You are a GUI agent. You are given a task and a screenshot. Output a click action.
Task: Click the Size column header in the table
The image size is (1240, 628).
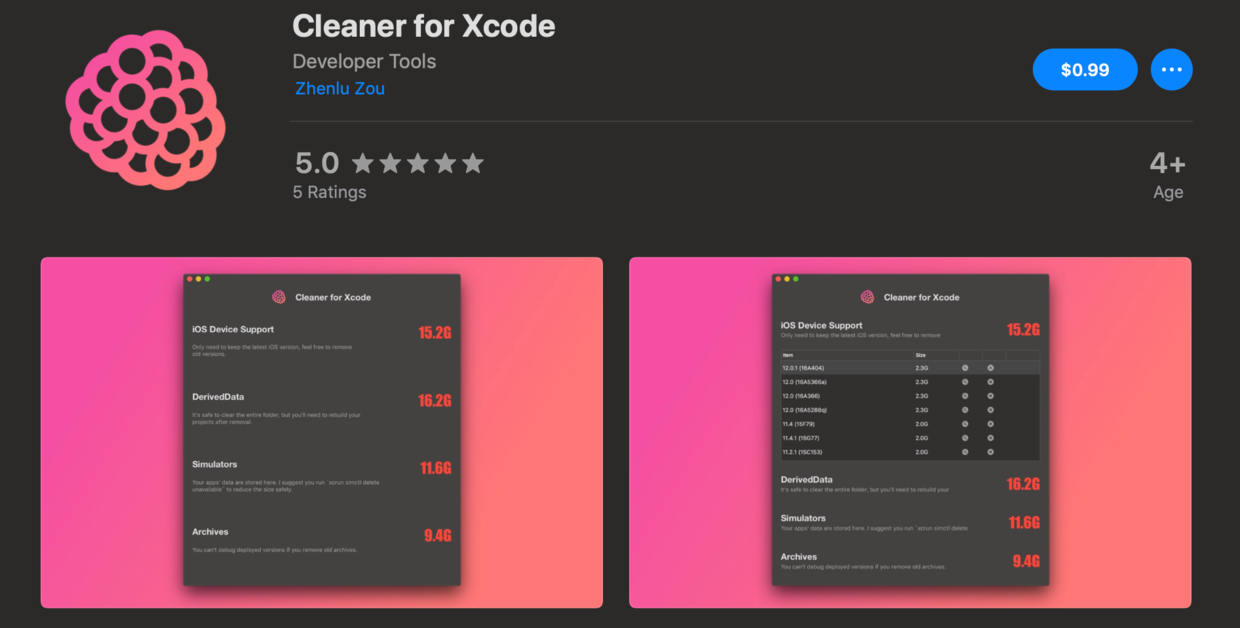(920, 355)
